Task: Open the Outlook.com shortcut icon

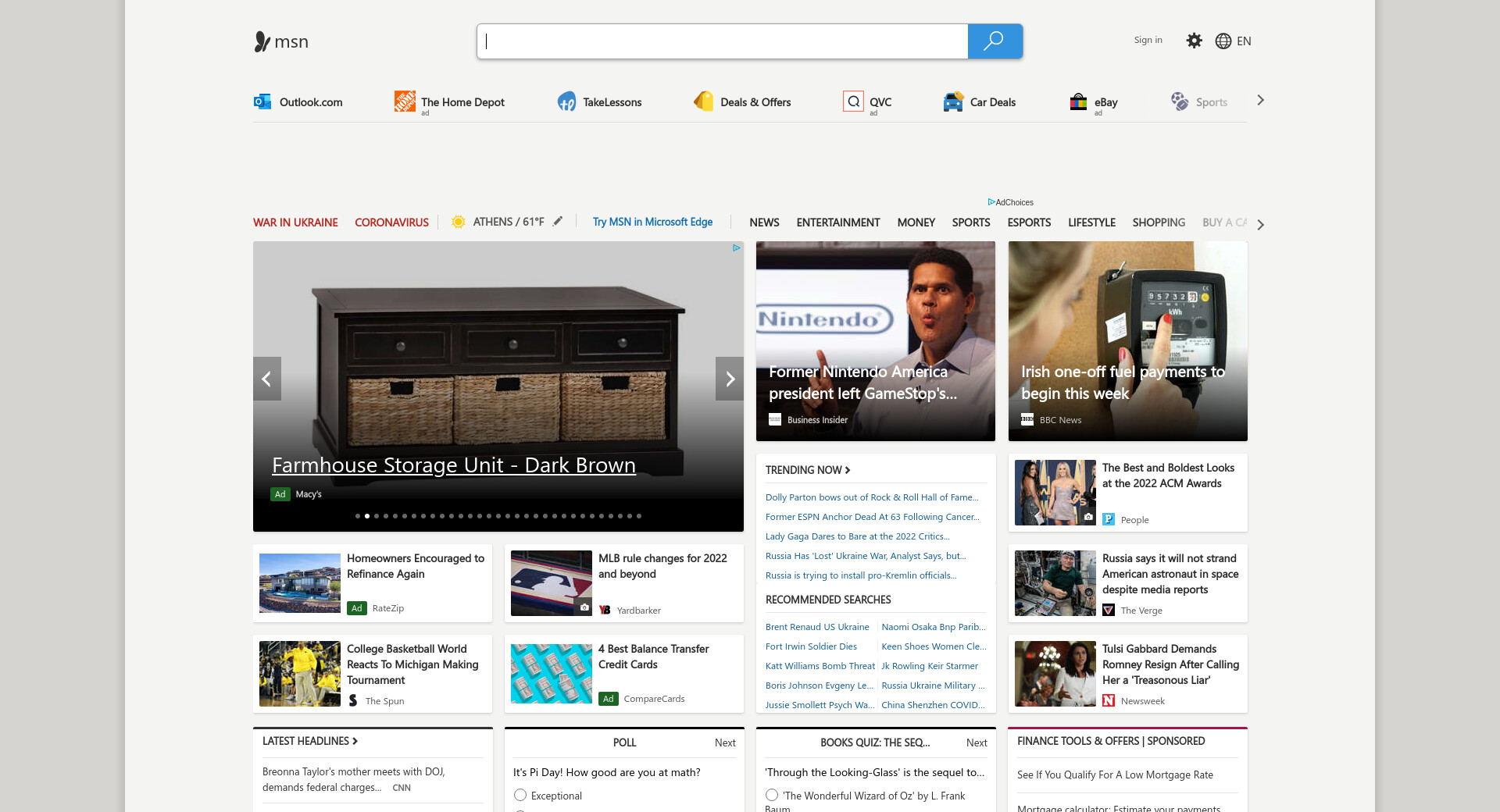Action: pos(262,101)
